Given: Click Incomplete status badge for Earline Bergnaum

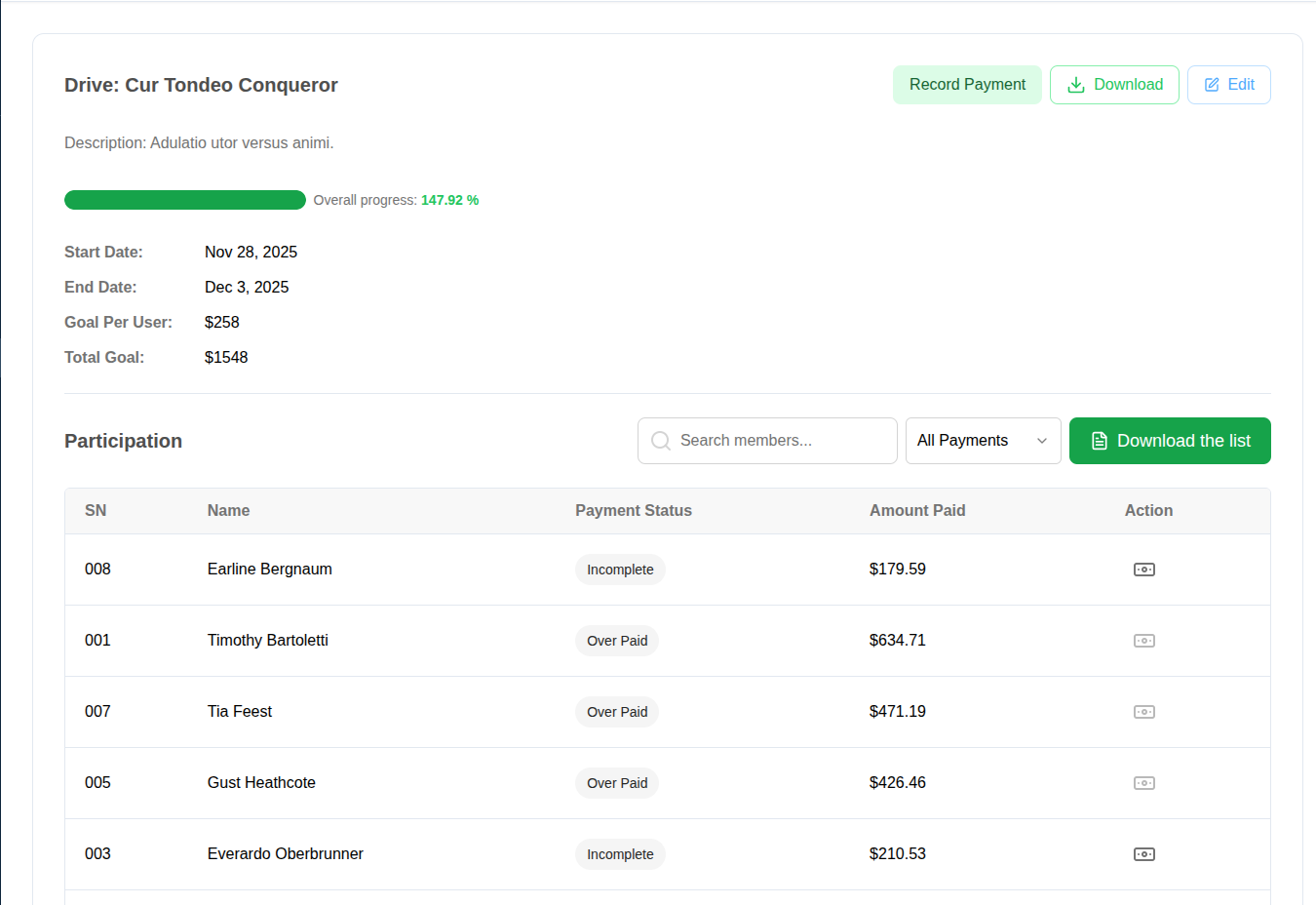Looking at the screenshot, I should (620, 570).
